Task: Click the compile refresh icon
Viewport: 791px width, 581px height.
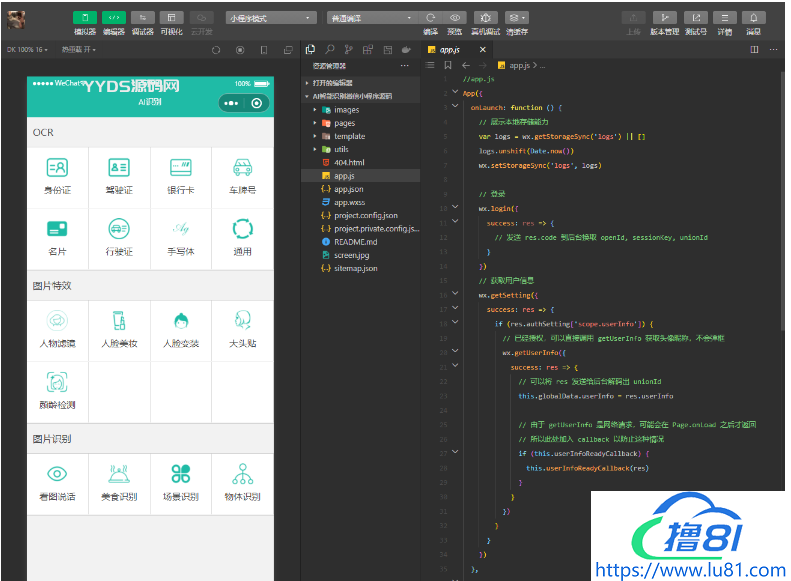Action: click(x=431, y=18)
